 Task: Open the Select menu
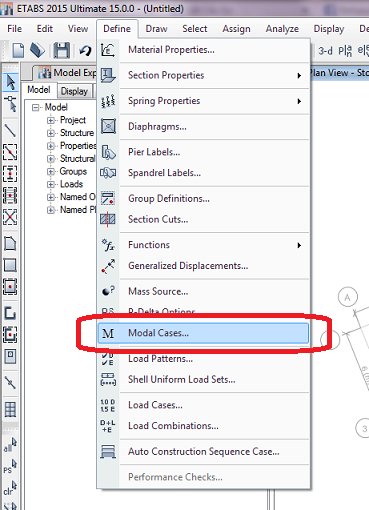point(195,29)
